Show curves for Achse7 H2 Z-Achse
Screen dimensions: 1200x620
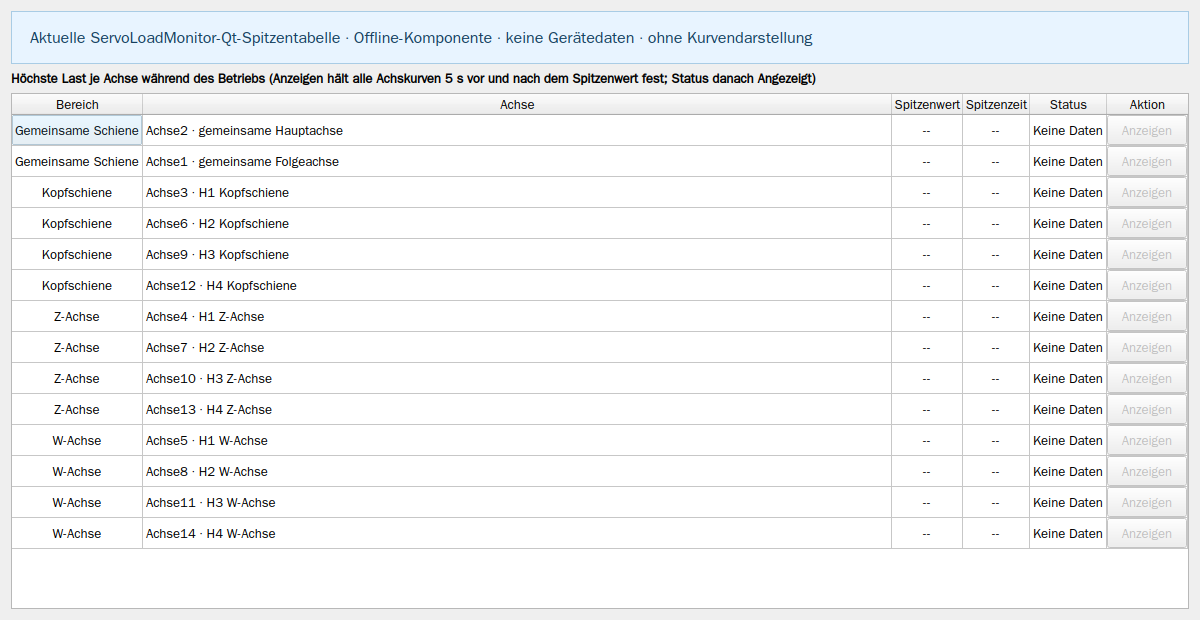(1147, 348)
